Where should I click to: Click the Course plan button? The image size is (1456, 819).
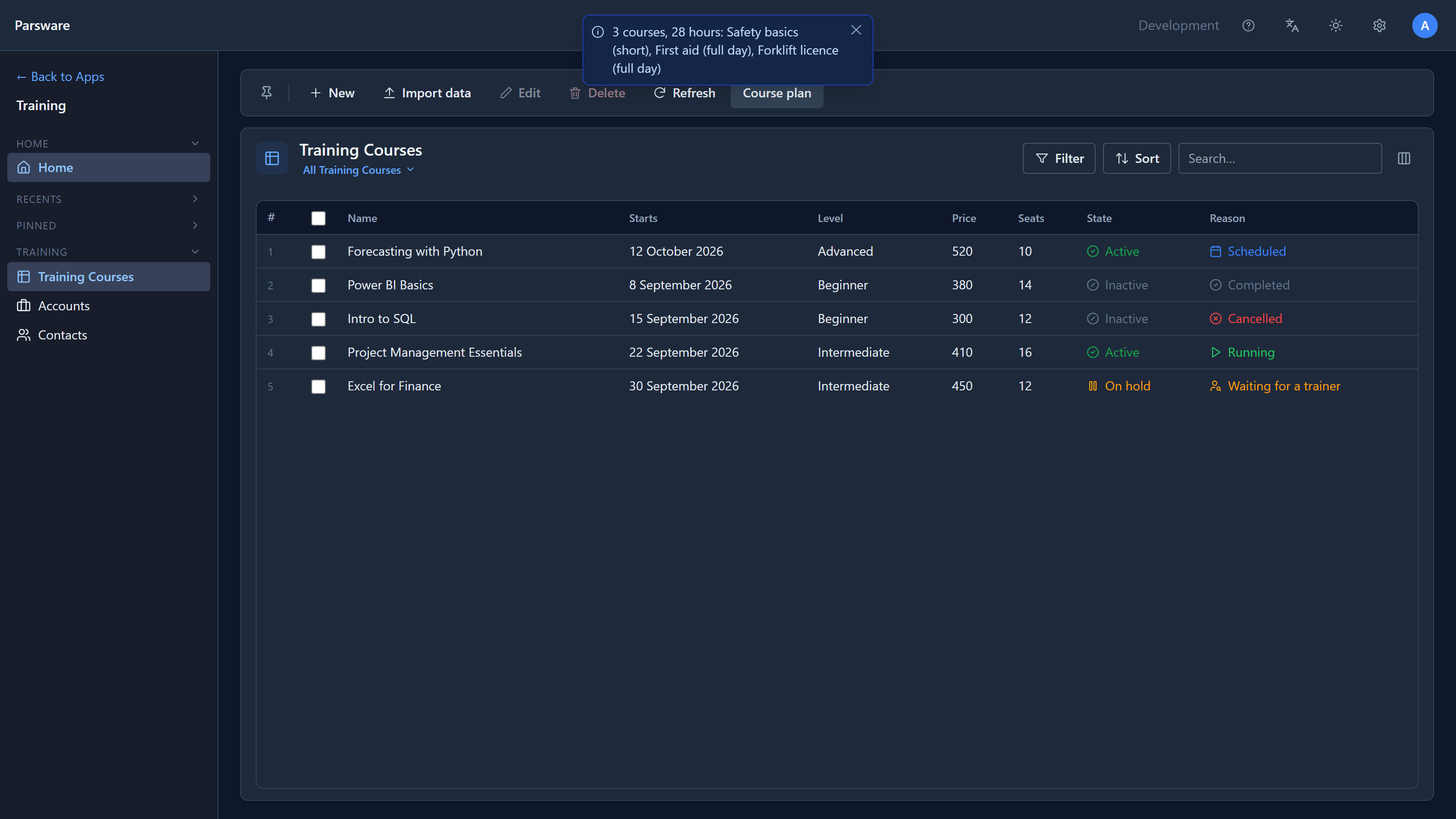tap(777, 93)
